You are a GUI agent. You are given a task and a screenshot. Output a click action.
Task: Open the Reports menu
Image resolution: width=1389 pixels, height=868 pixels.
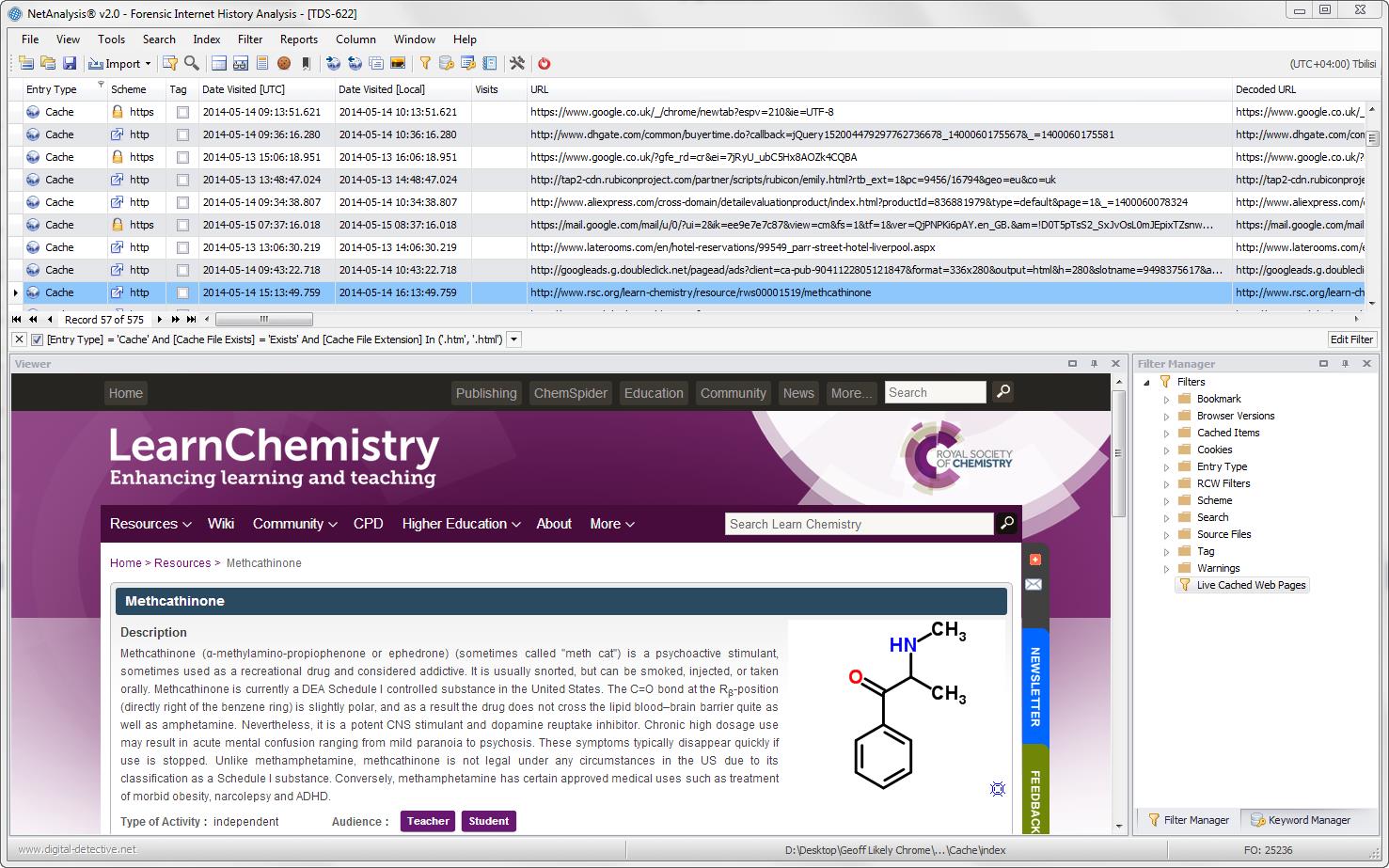pos(299,39)
